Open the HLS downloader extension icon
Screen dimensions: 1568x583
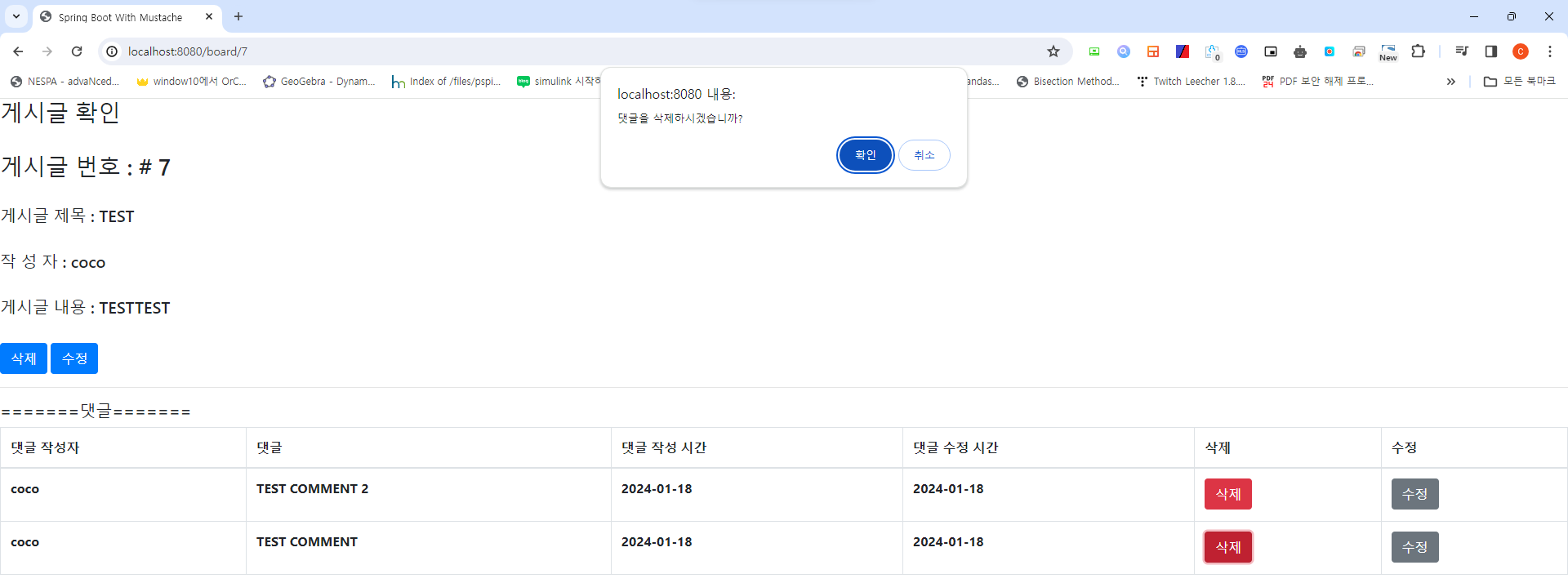tap(1241, 51)
